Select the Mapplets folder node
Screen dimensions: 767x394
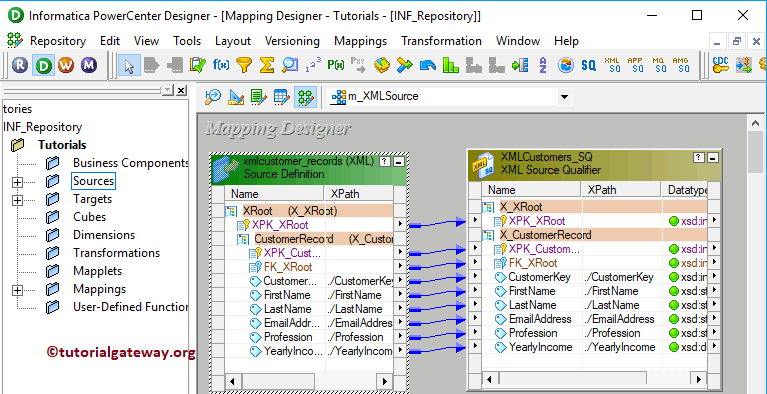coord(97,271)
